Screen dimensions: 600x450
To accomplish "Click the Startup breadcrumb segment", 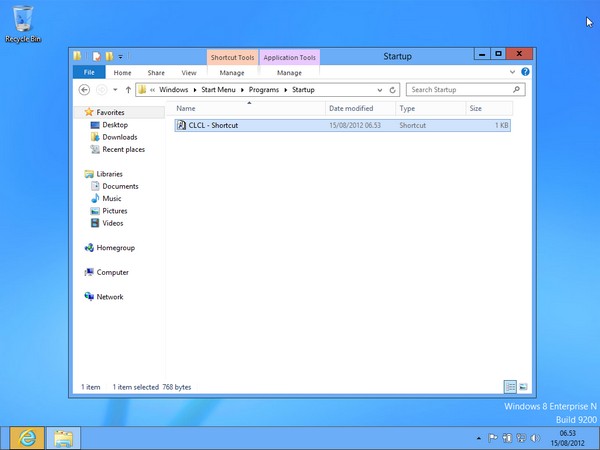I will (x=303, y=90).
